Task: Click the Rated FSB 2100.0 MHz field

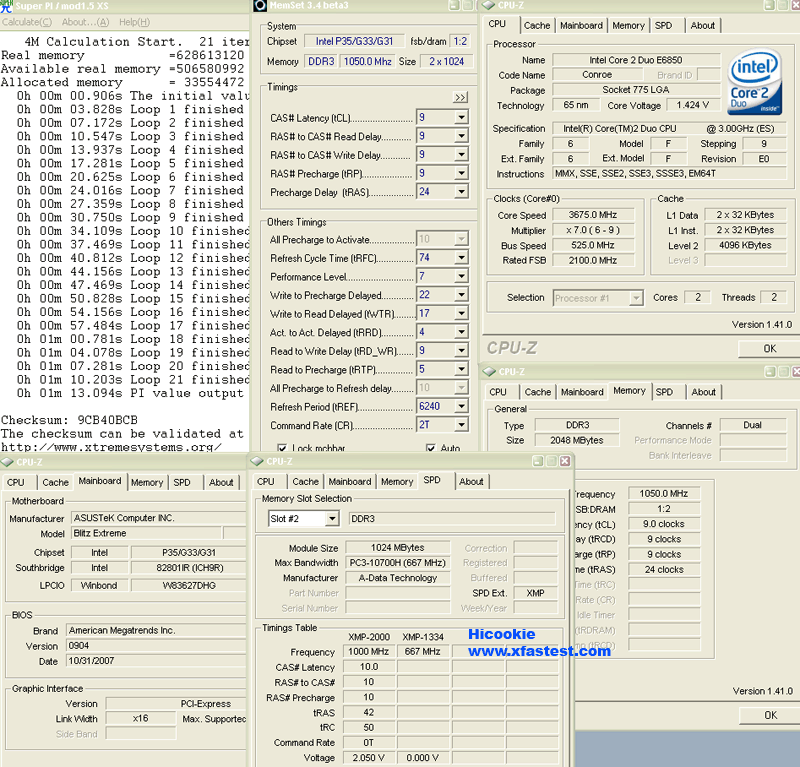Action: pos(593,260)
